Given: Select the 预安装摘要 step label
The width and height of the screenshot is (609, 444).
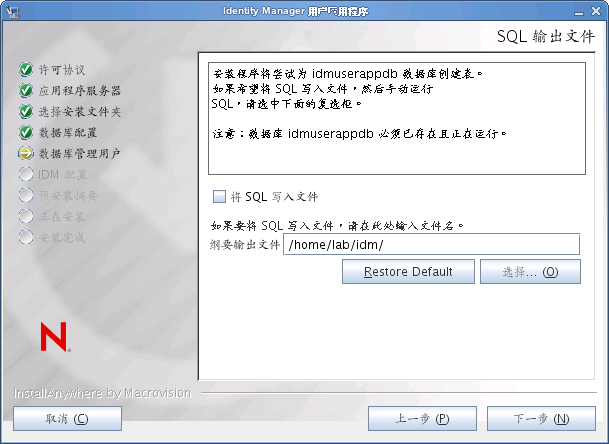Looking at the screenshot, I should pyautogui.click(x=68, y=196).
